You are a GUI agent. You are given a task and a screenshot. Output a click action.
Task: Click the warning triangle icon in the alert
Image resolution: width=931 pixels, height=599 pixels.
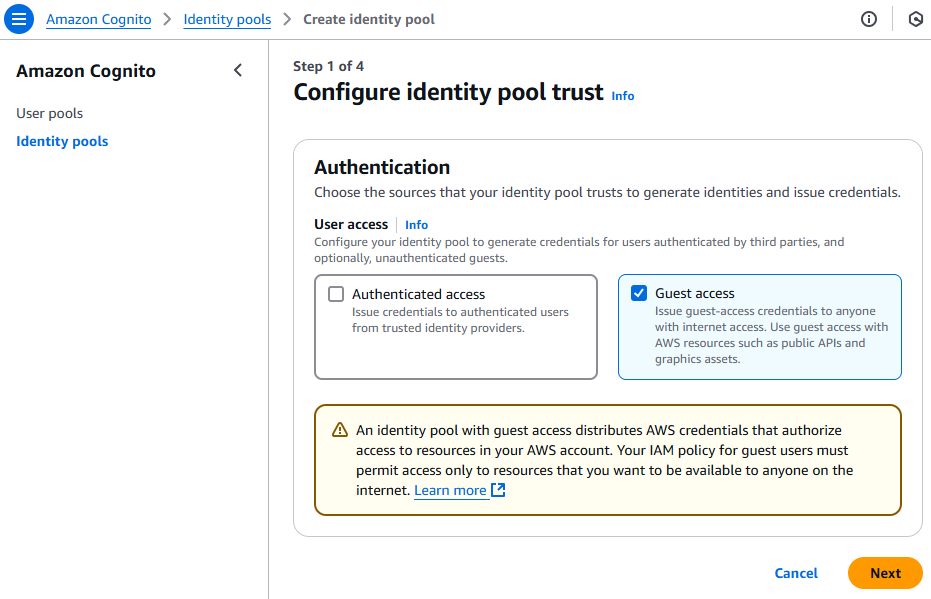click(340, 430)
